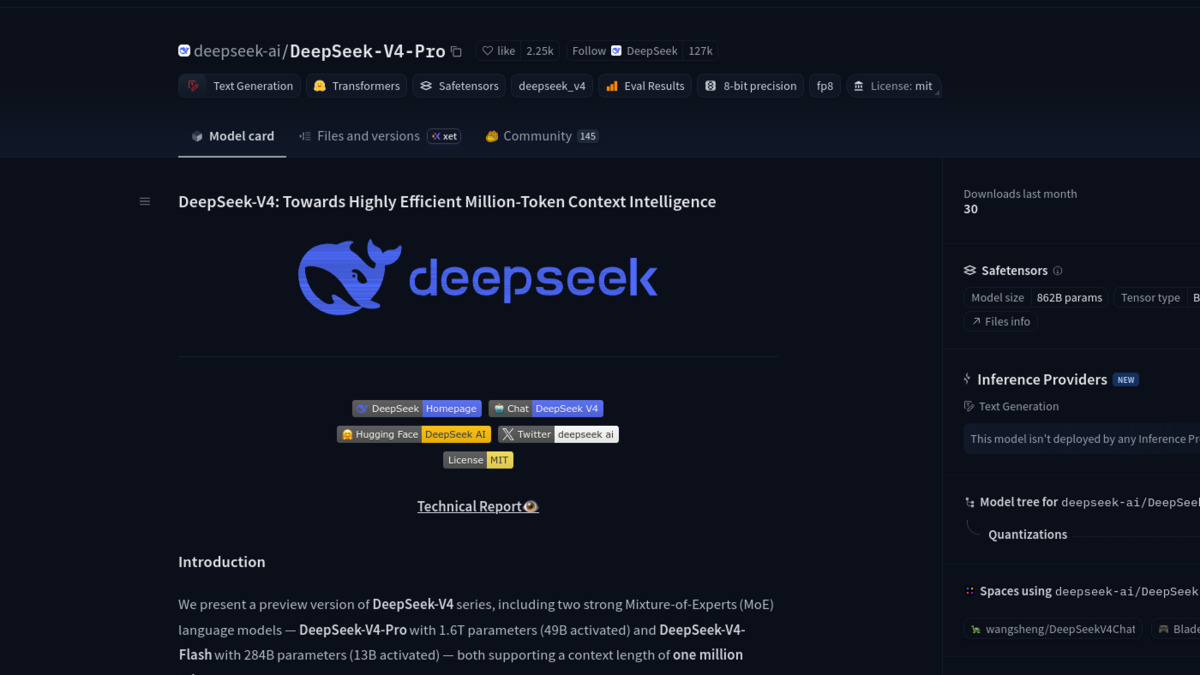Screen dimensions: 1200x675
Task: Click the Safetensors info icon
Action: point(1059,270)
